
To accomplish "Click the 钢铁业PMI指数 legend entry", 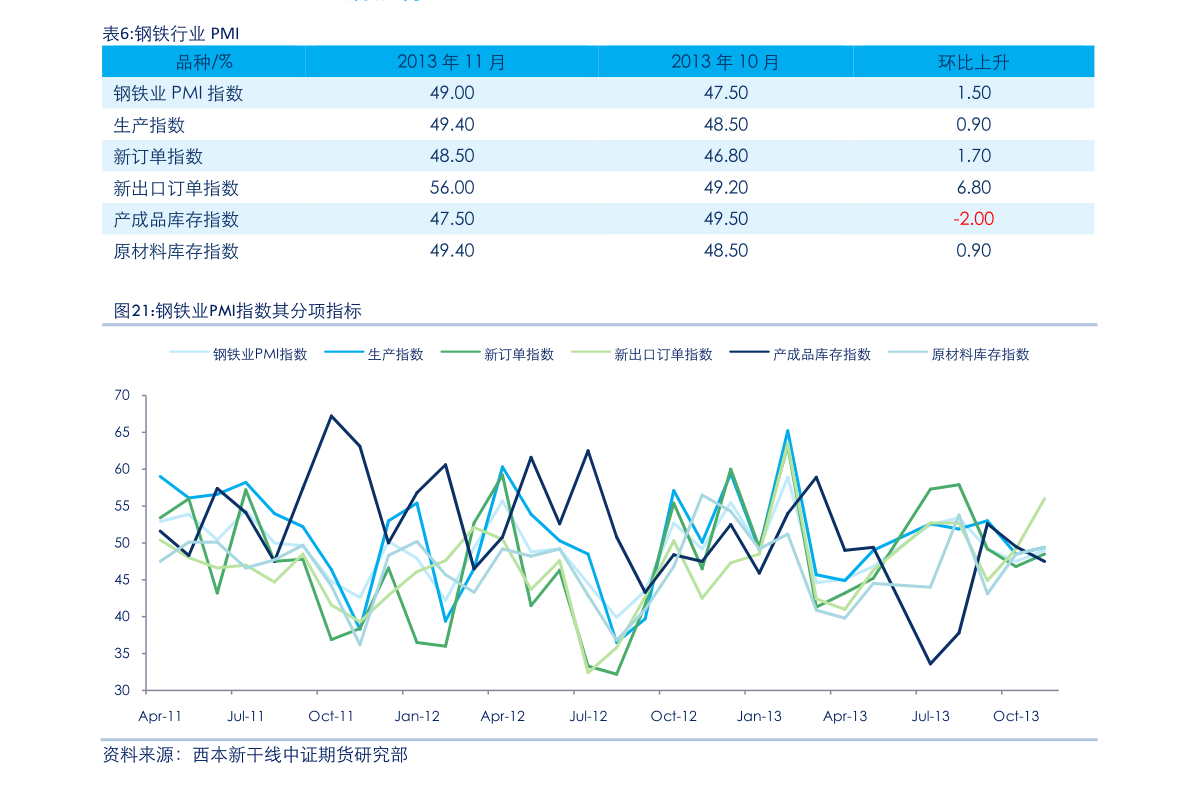I will pyautogui.click(x=259, y=354).
